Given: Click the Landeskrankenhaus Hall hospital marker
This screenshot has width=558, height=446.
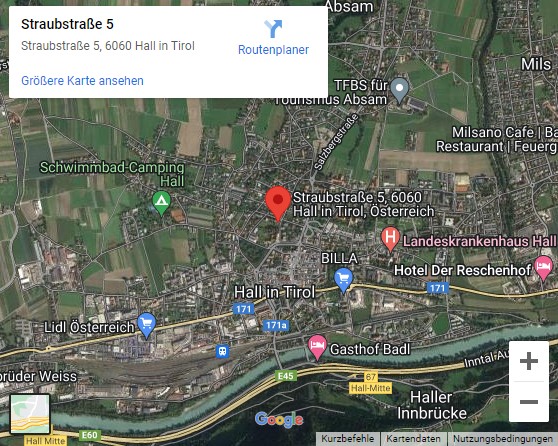Looking at the screenshot, I should pos(390,239).
